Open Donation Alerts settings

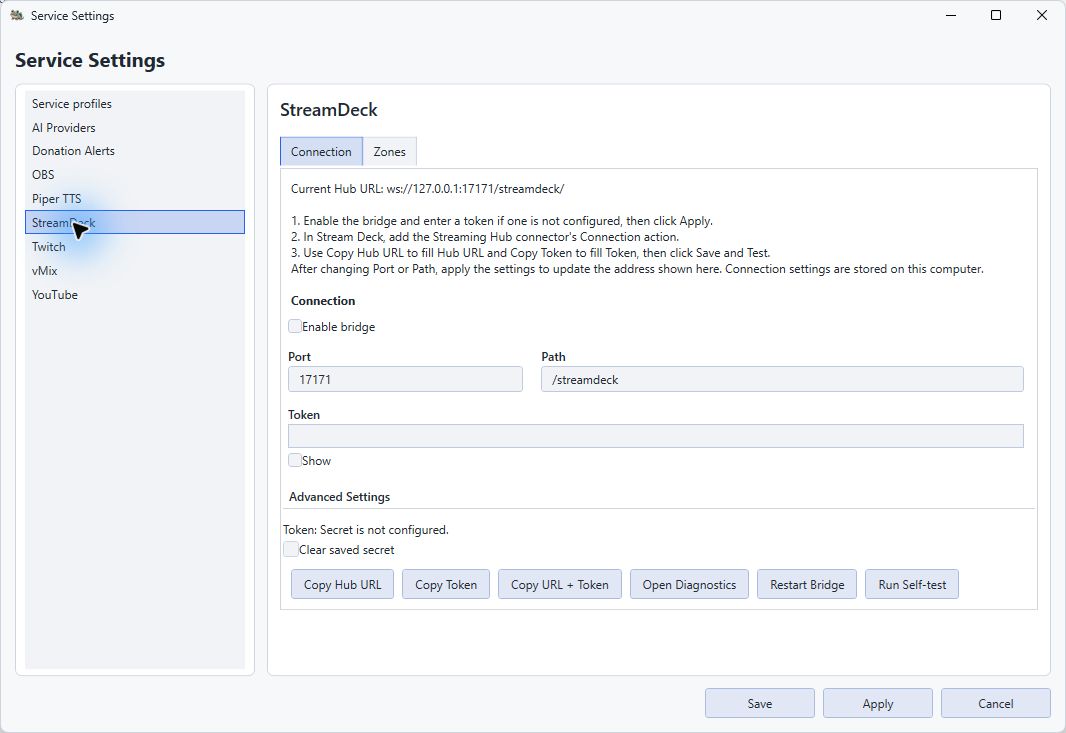click(135, 151)
